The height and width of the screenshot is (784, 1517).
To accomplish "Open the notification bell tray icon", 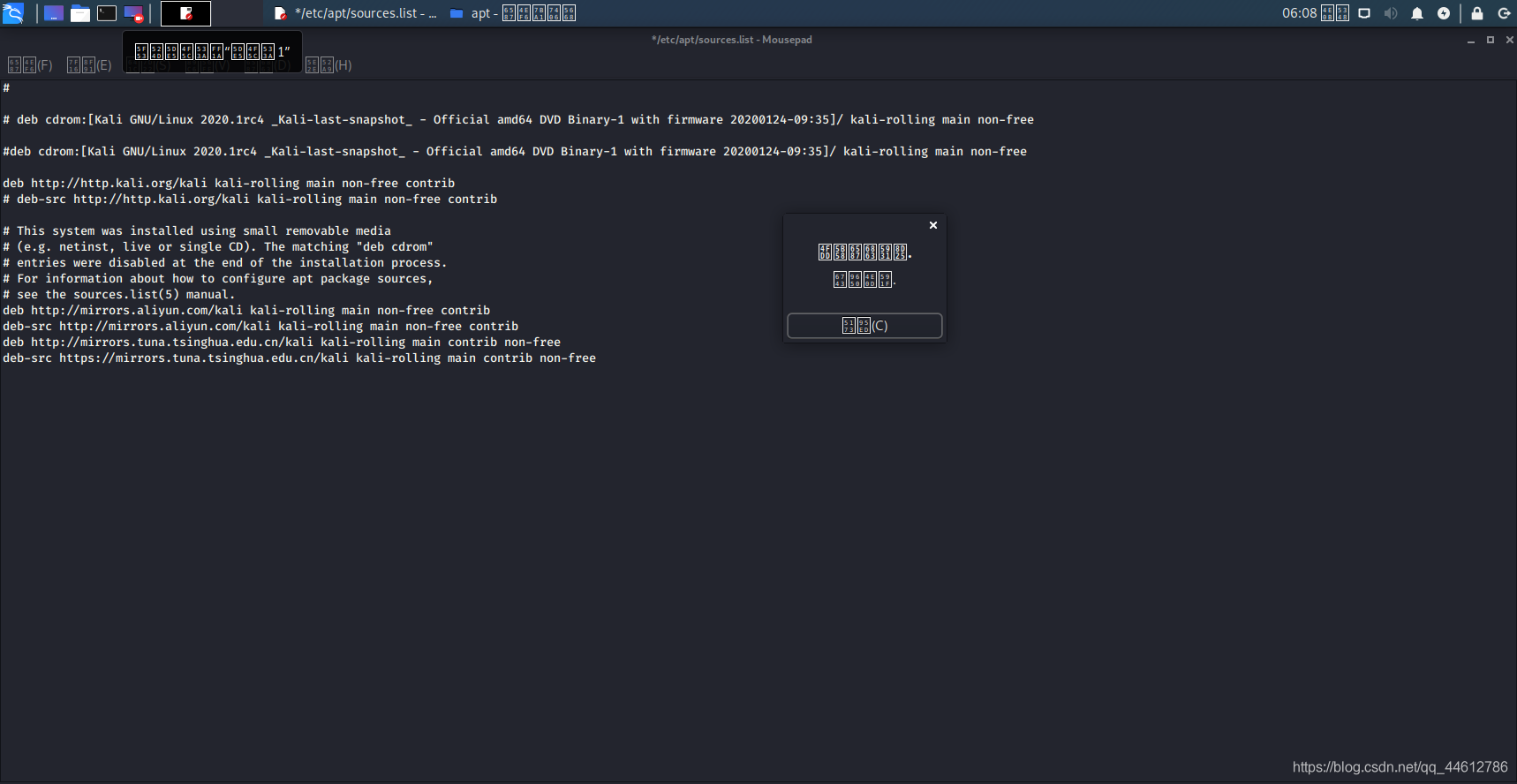I will pos(1417,13).
